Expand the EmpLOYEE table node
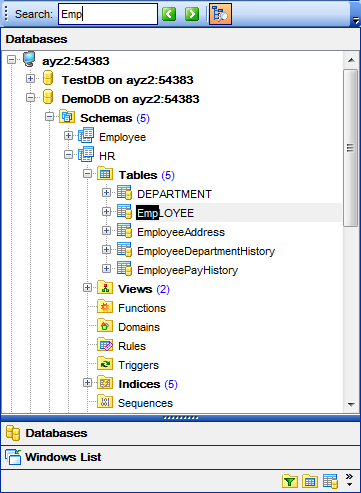The width and height of the screenshot is (361, 493). point(106,212)
